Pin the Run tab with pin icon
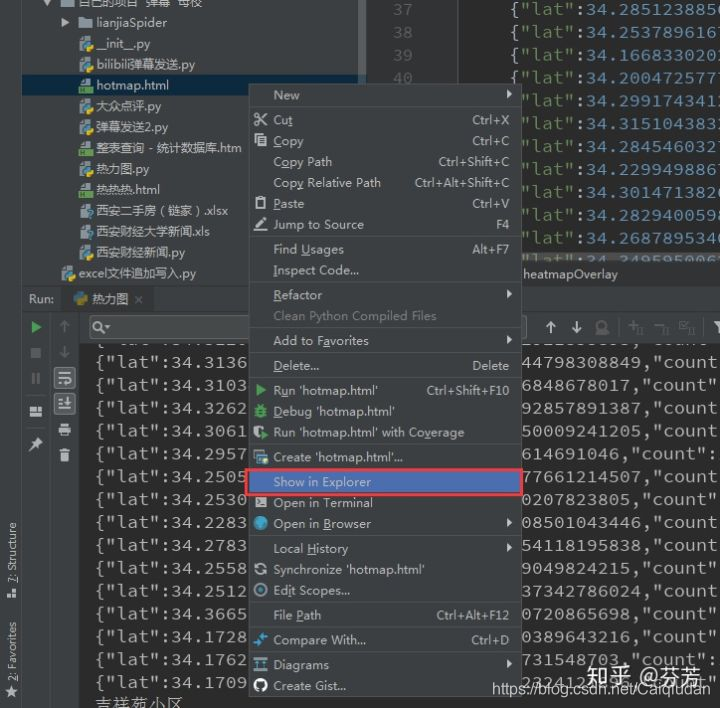The width and height of the screenshot is (720, 708). click(x=36, y=444)
